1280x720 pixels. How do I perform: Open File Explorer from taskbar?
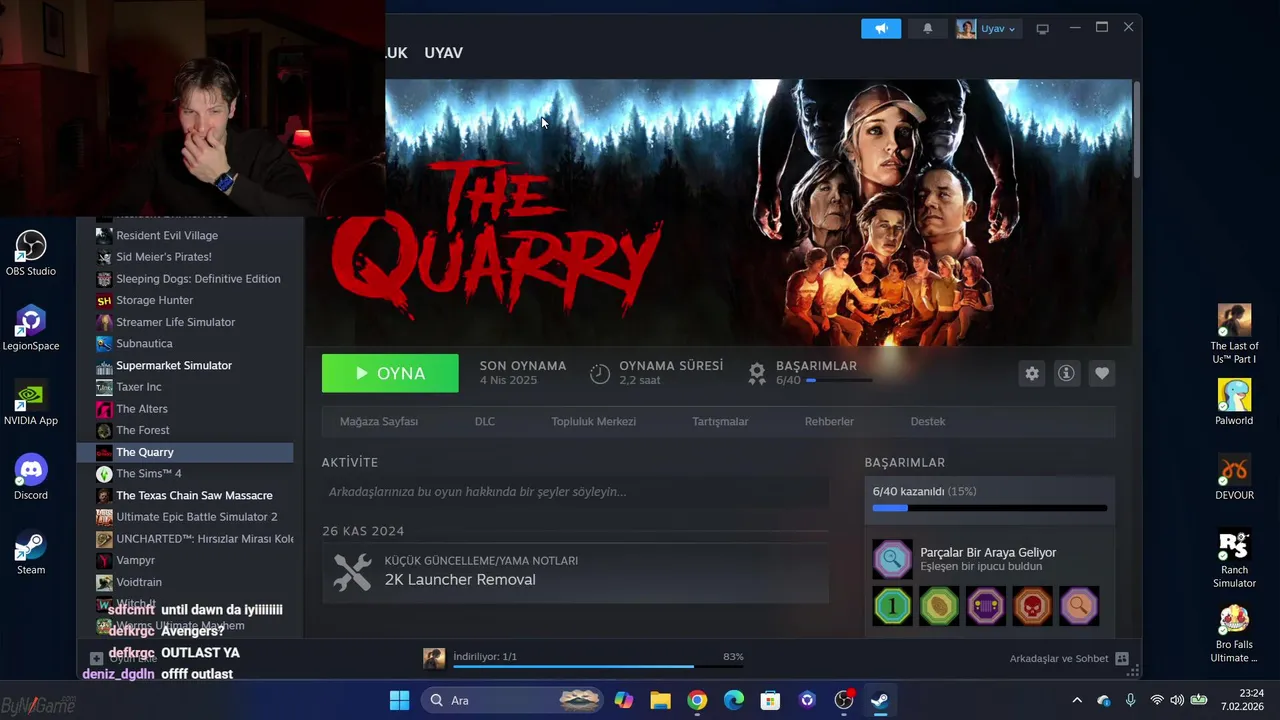point(660,700)
